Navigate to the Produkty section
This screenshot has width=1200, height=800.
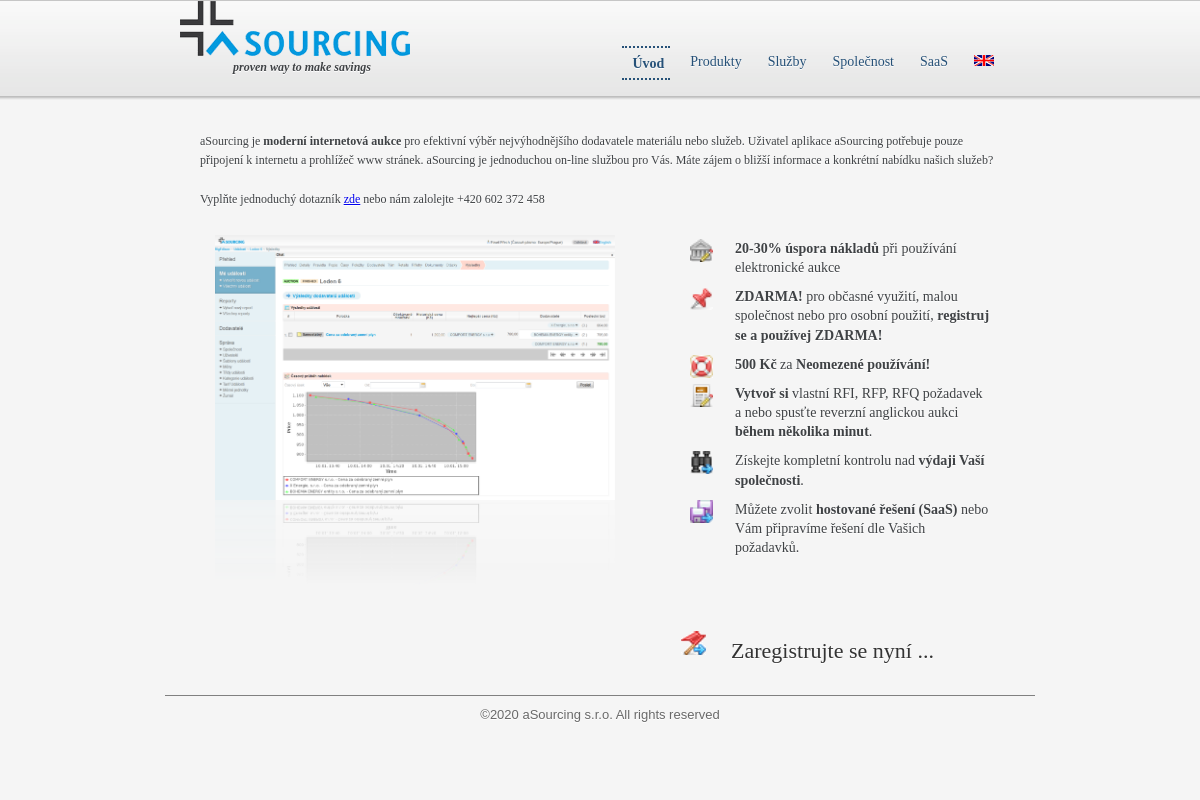[715, 61]
